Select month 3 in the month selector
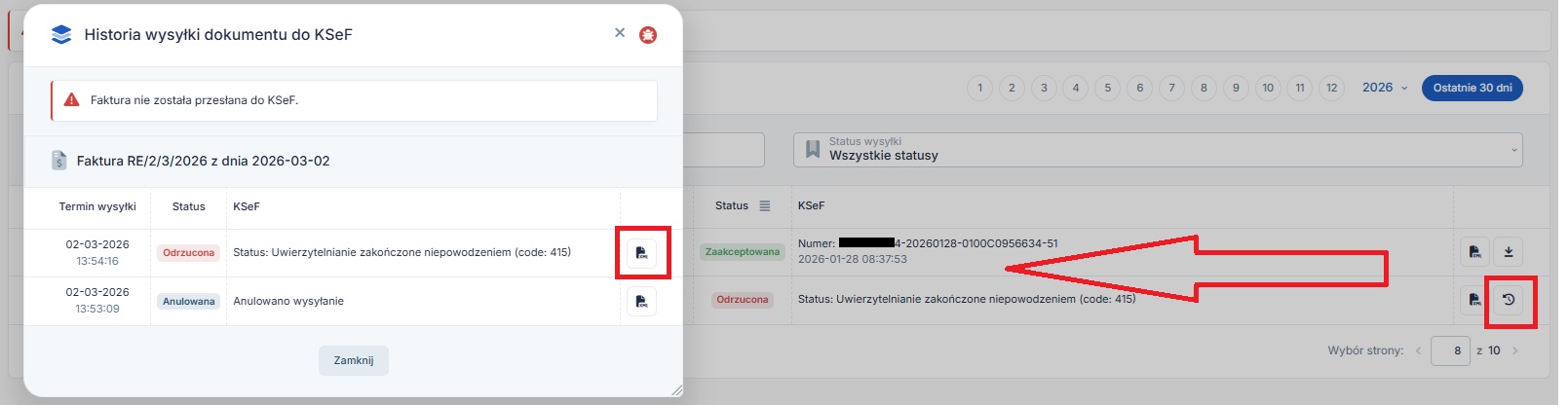The image size is (1568, 405). pyautogui.click(x=1044, y=88)
